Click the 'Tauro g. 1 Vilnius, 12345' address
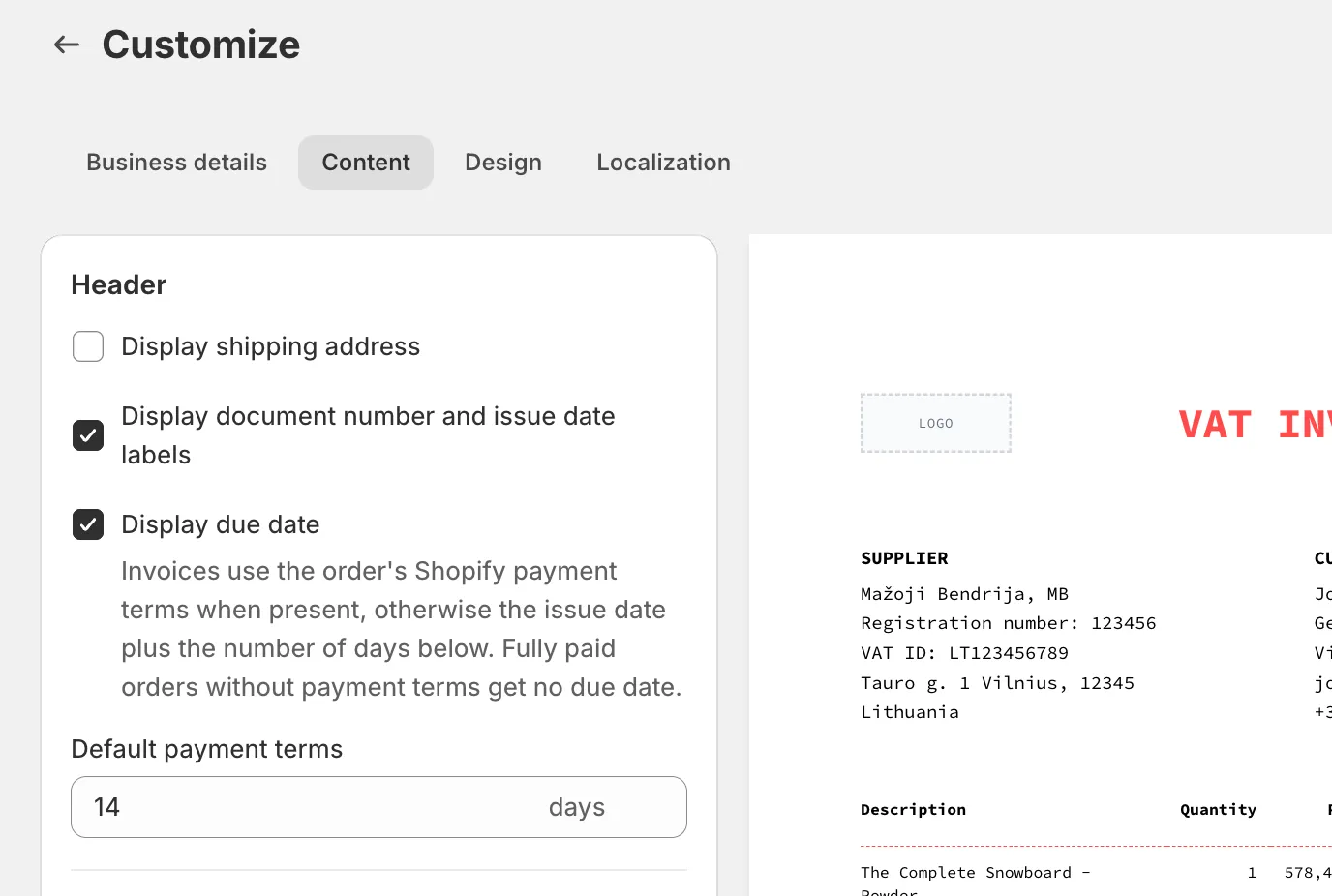This screenshot has height=896, width=1332. pyautogui.click(x=997, y=683)
